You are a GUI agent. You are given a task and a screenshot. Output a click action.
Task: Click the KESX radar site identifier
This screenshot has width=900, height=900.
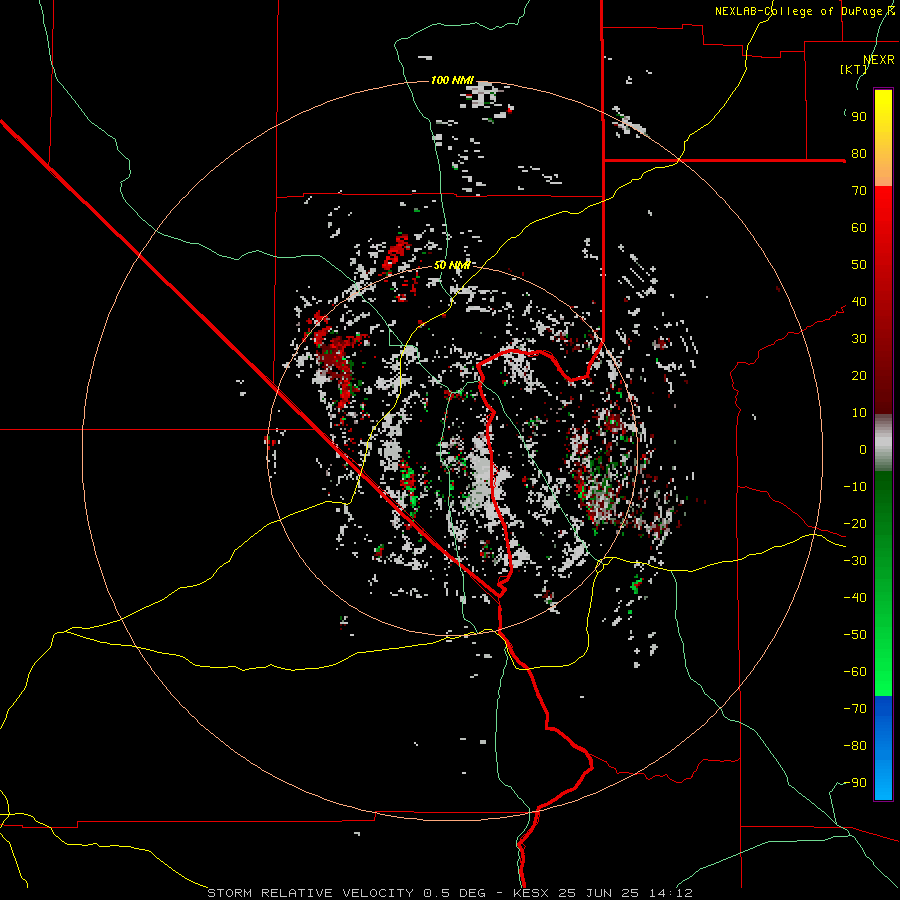click(531, 893)
